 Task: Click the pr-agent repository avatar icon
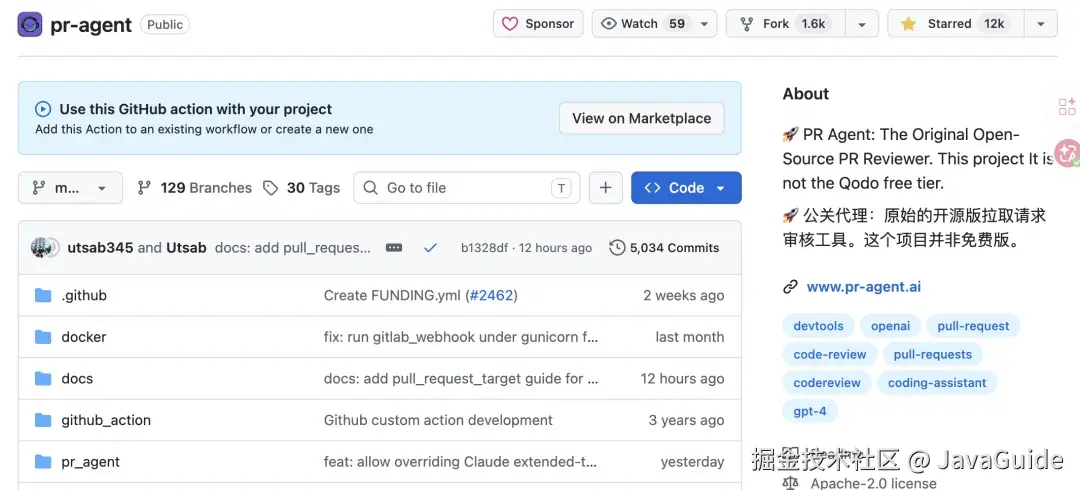click(x=30, y=25)
